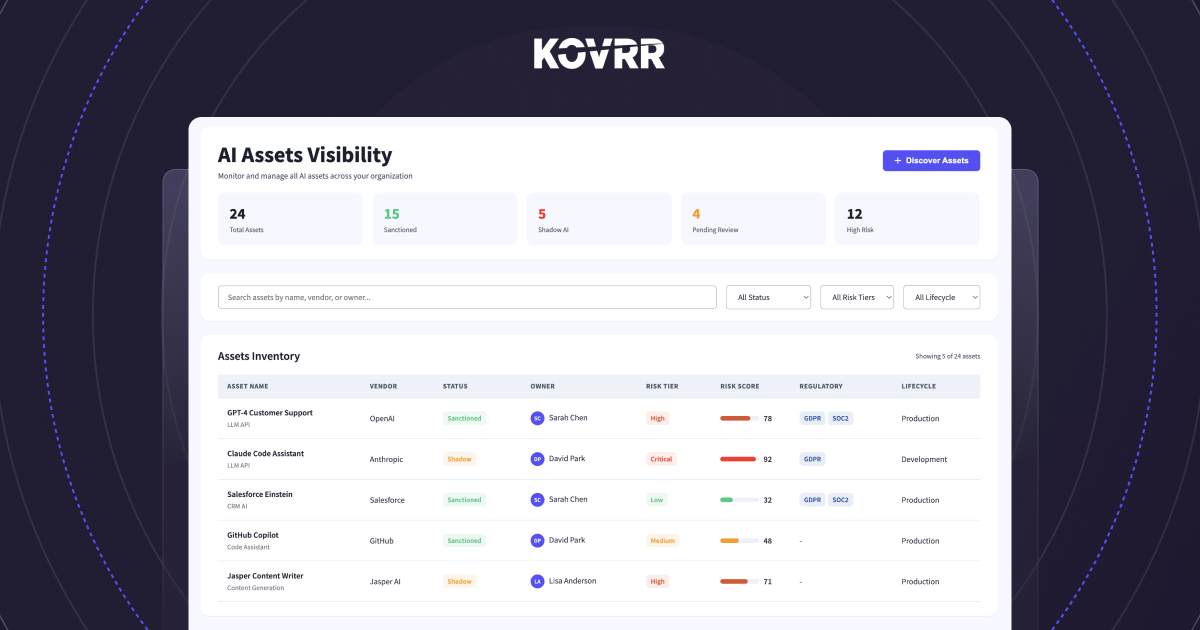Open the All Status dropdown
Image resolution: width=1200 pixels, height=630 pixels.
click(768, 297)
